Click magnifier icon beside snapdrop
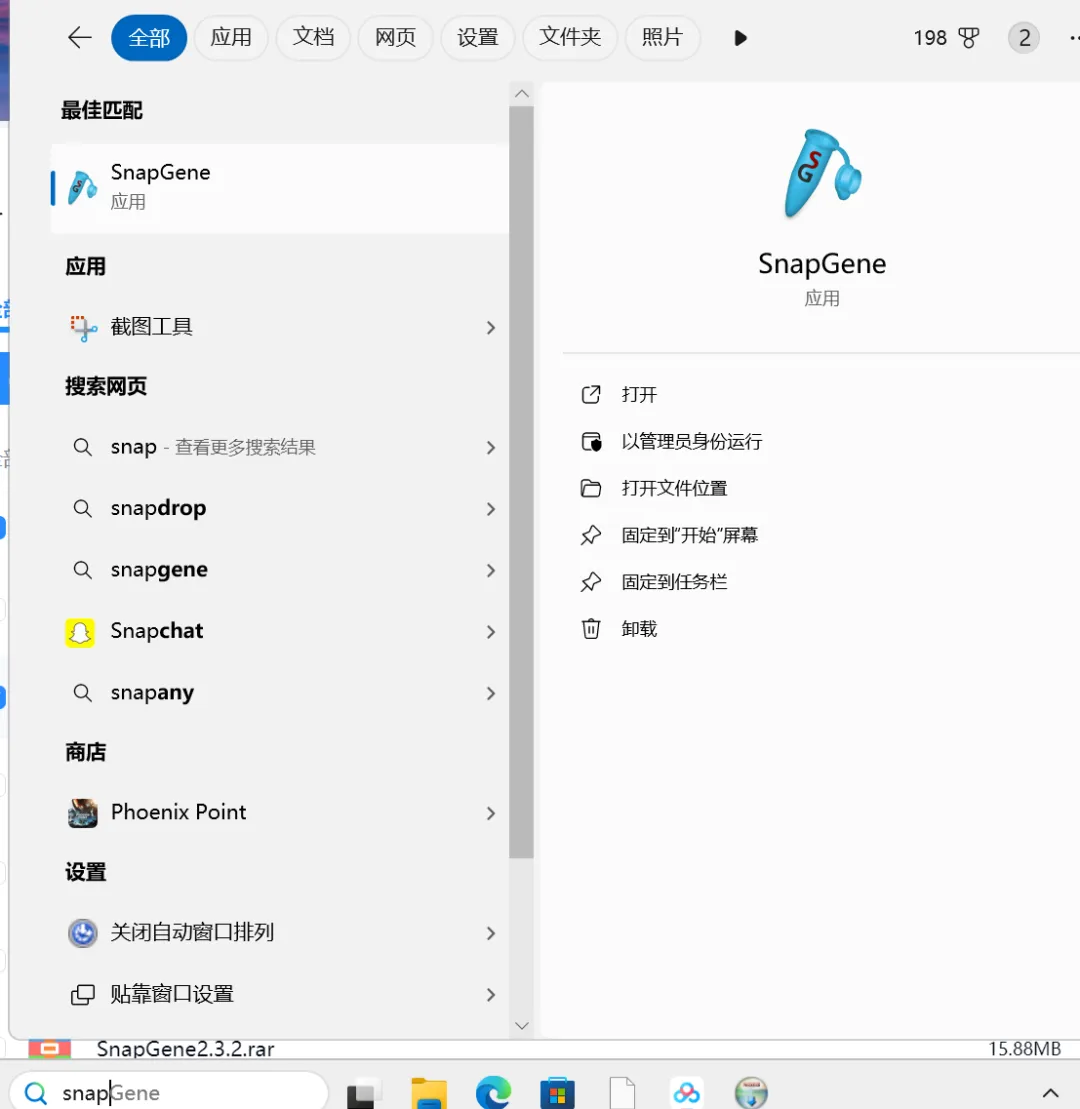Viewport: 1080px width, 1109px height. tap(83, 509)
